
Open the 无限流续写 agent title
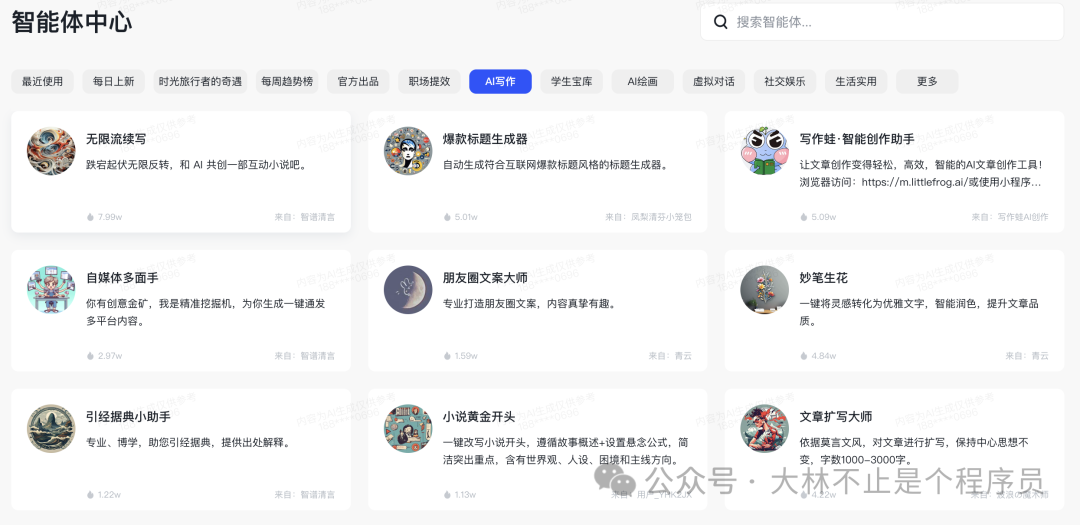116,139
